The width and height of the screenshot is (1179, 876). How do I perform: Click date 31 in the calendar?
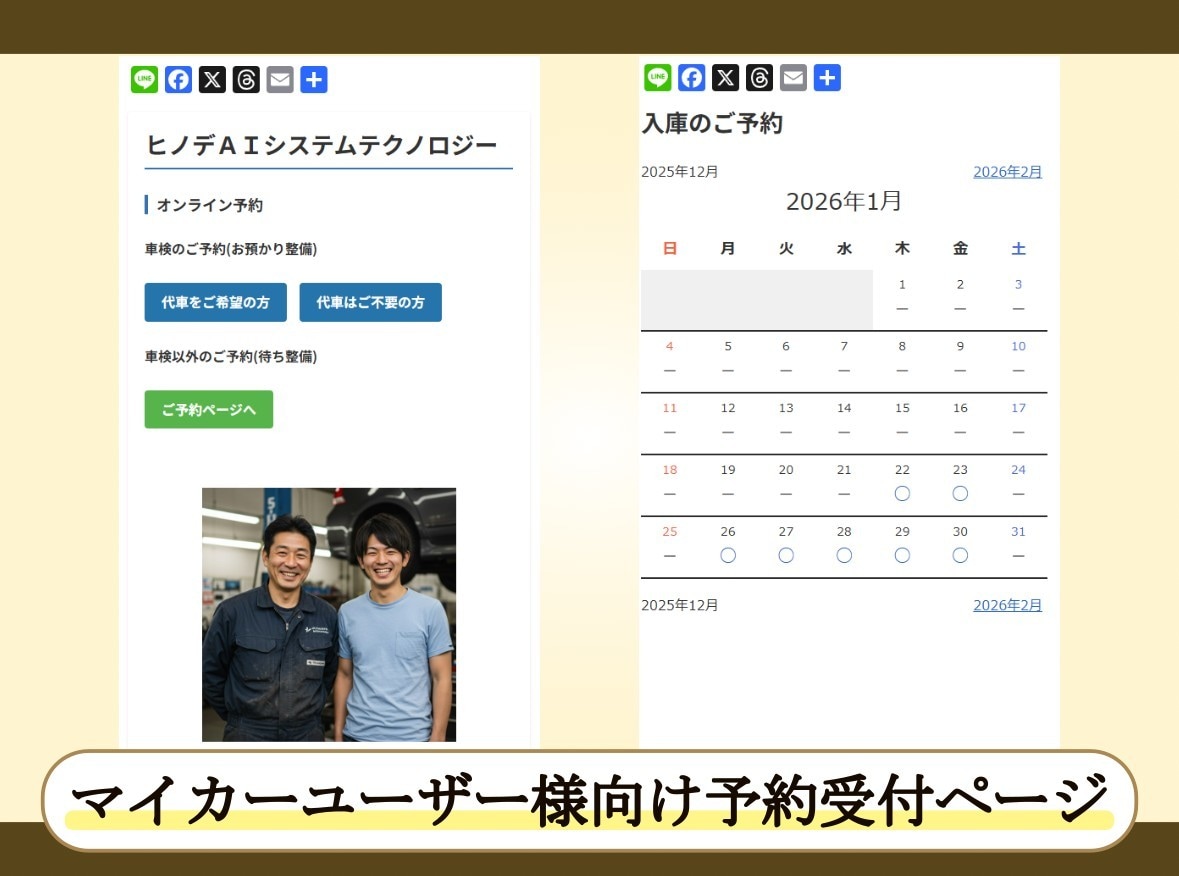(1018, 532)
